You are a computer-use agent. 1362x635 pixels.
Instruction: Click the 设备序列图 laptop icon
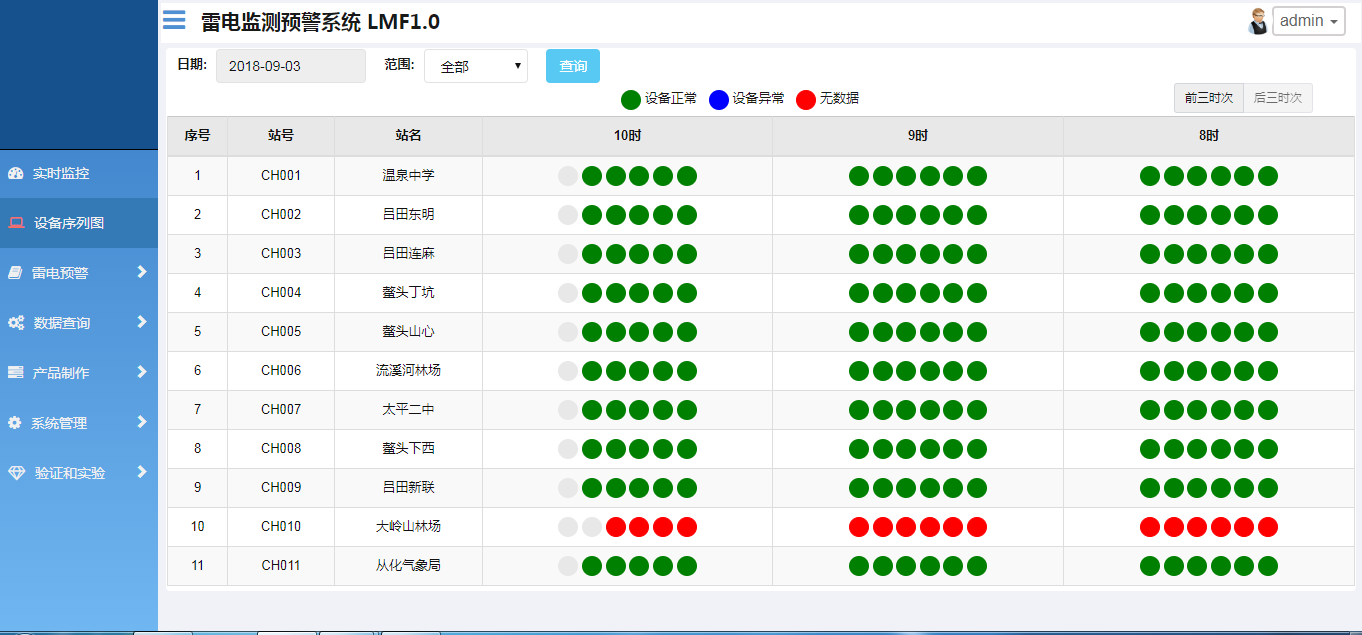(x=16, y=223)
